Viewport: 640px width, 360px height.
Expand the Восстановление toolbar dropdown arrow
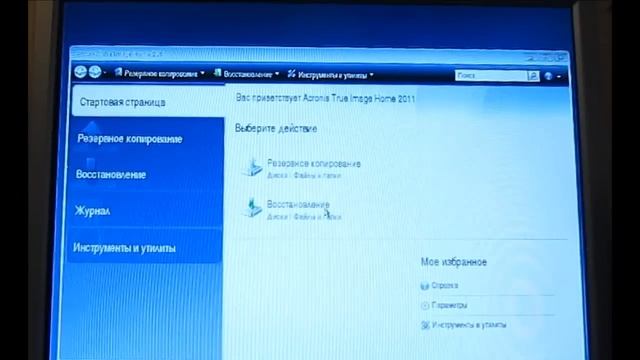click(277, 74)
